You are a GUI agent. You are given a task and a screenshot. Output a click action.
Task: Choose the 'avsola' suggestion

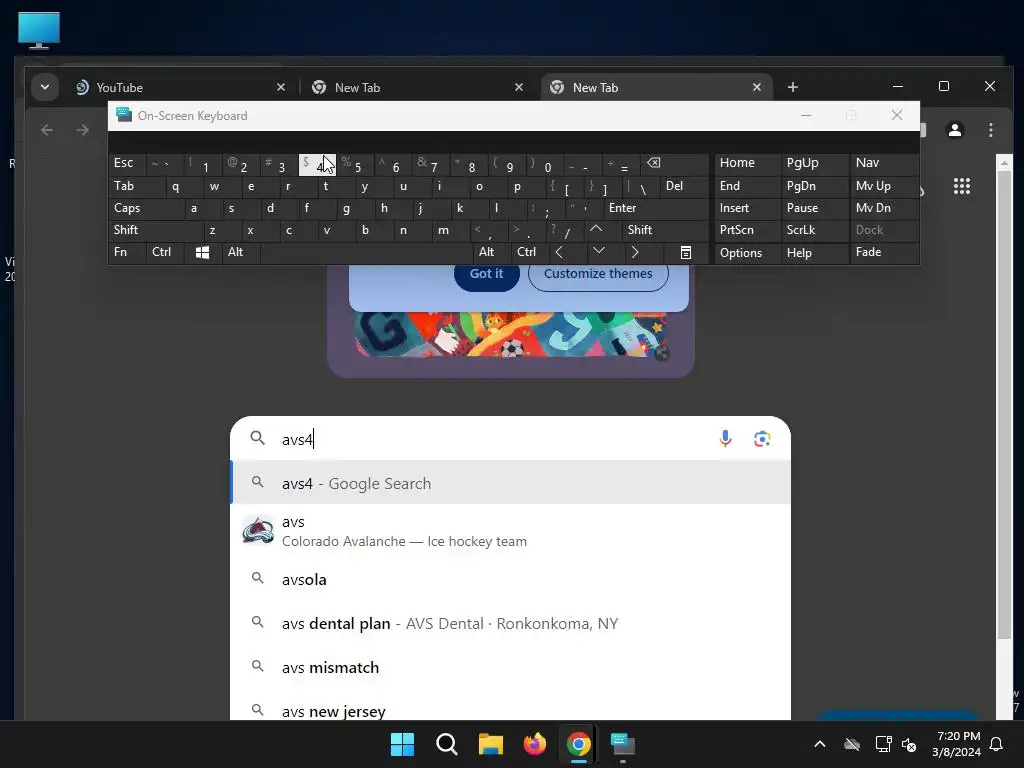511,579
